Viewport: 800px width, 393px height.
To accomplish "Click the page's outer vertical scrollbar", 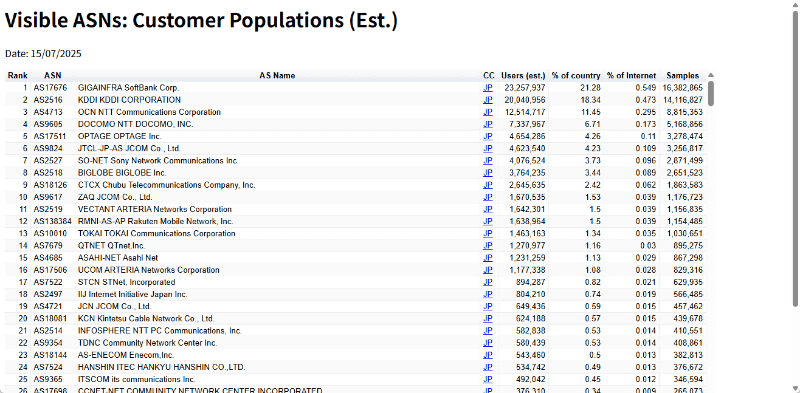I will [x=795, y=158].
